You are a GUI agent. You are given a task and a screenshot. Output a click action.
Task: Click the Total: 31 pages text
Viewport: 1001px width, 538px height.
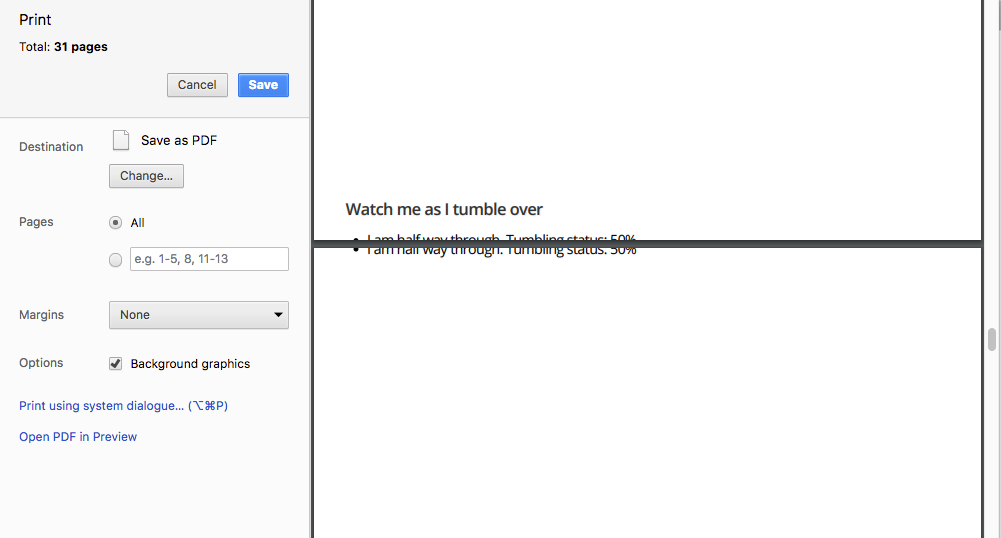pos(63,47)
